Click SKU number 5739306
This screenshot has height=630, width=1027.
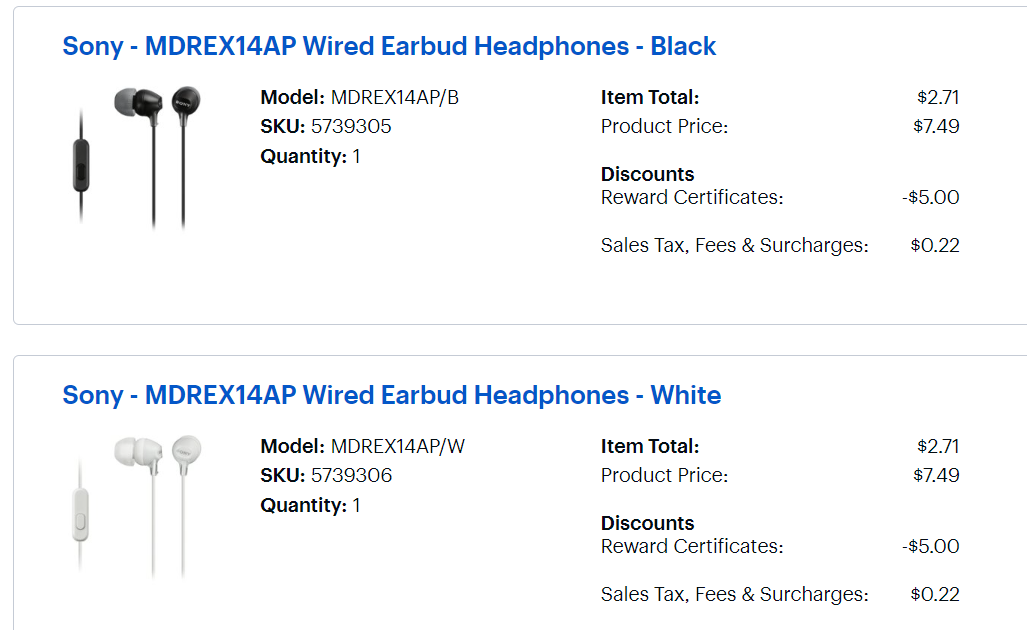tap(351, 475)
